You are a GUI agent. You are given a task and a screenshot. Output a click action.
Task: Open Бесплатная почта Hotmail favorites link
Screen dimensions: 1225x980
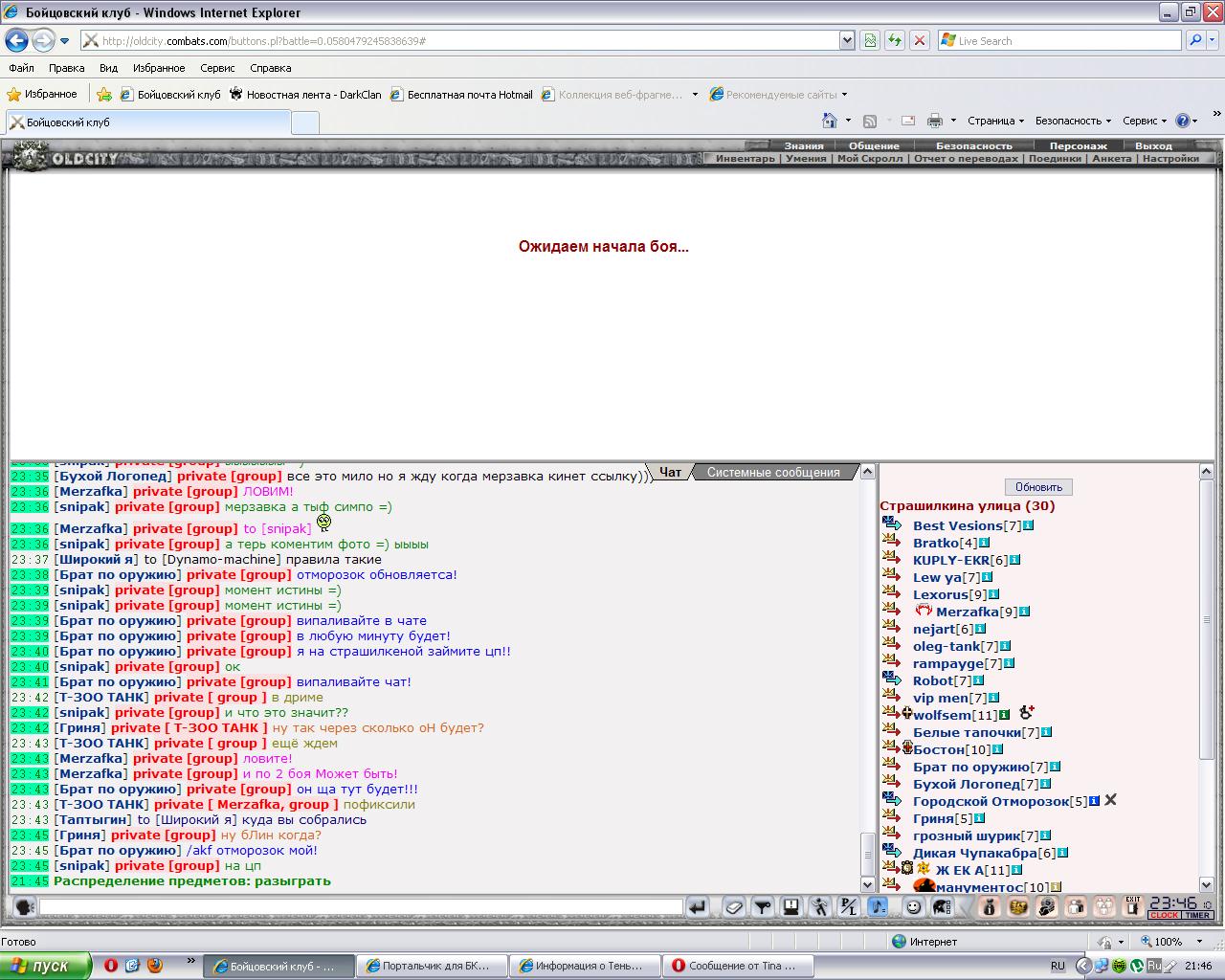pos(461,94)
